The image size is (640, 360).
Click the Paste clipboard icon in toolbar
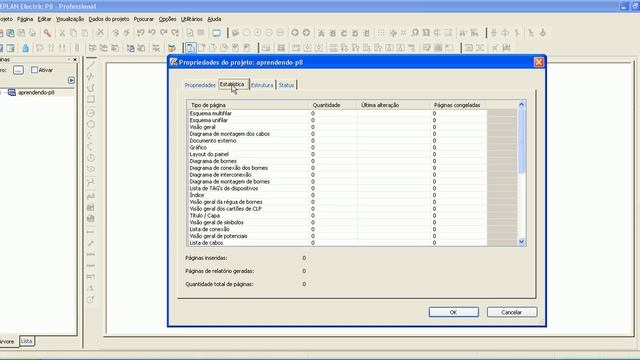point(84,33)
